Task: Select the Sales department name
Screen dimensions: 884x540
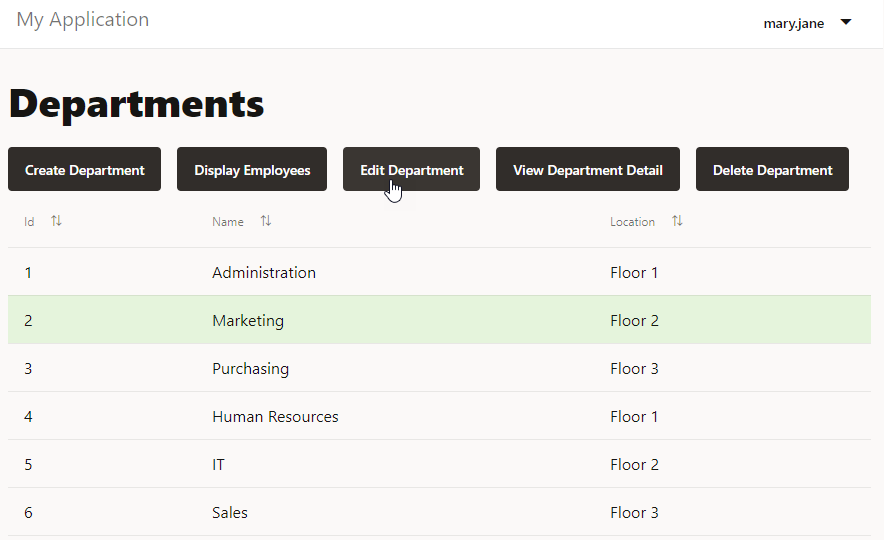Action: [230, 512]
